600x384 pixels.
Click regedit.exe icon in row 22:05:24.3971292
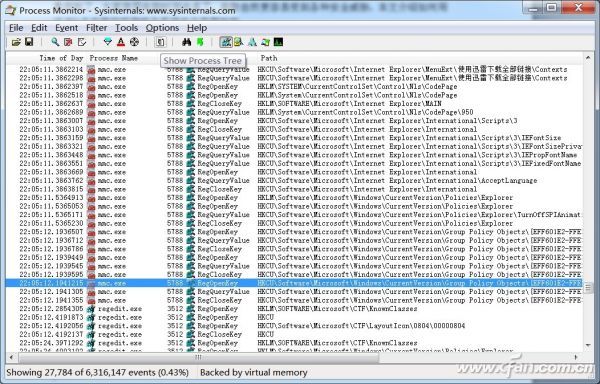[91, 343]
